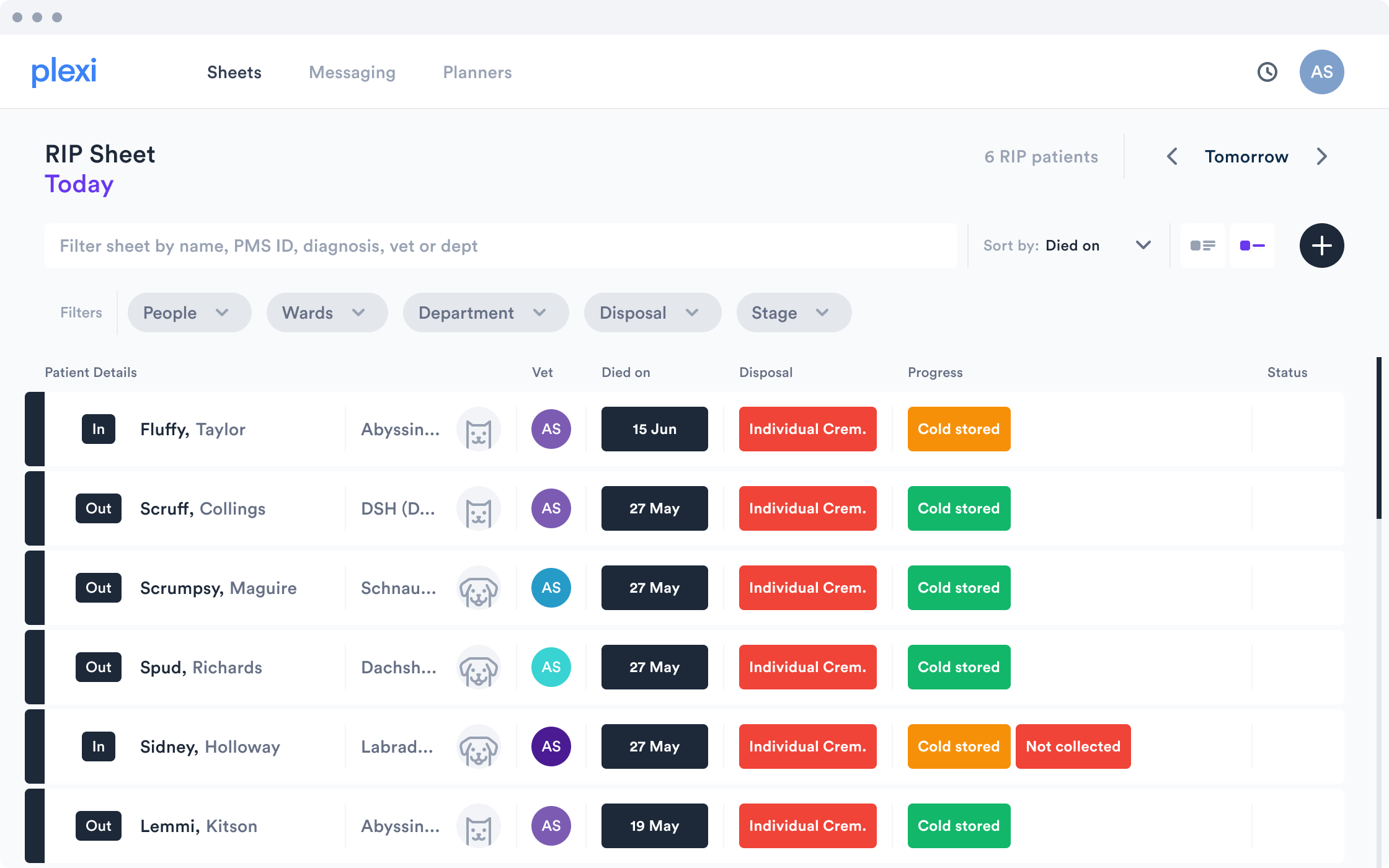Open the Planners tab
The image size is (1389, 868).
coord(477,73)
